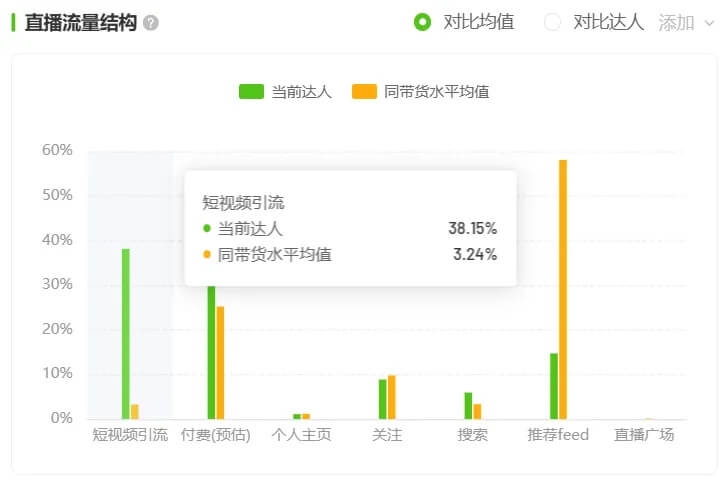Click the 付费(预估) axis label
The height and width of the screenshot is (481, 722).
216,435
